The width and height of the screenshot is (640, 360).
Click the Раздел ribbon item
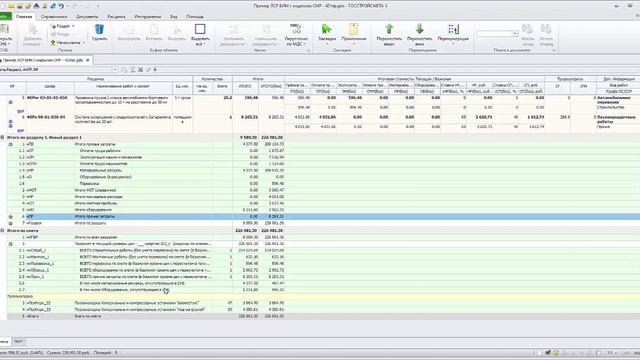tap(63, 26)
